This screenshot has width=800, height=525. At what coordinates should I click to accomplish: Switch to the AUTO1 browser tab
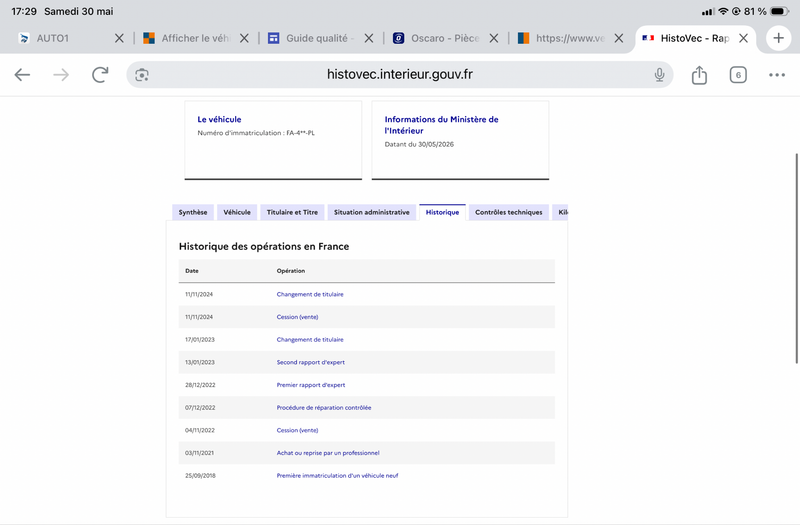coord(53,38)
